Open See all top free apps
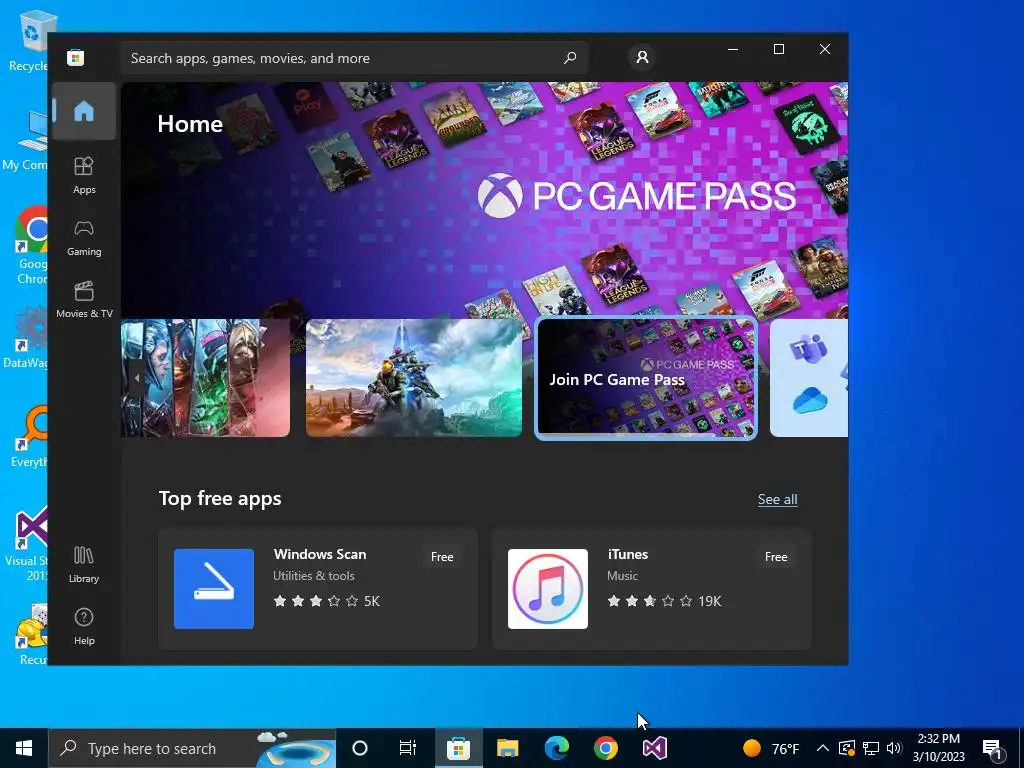The width and height of the screenshot is (1024, 768). point(777,500)
